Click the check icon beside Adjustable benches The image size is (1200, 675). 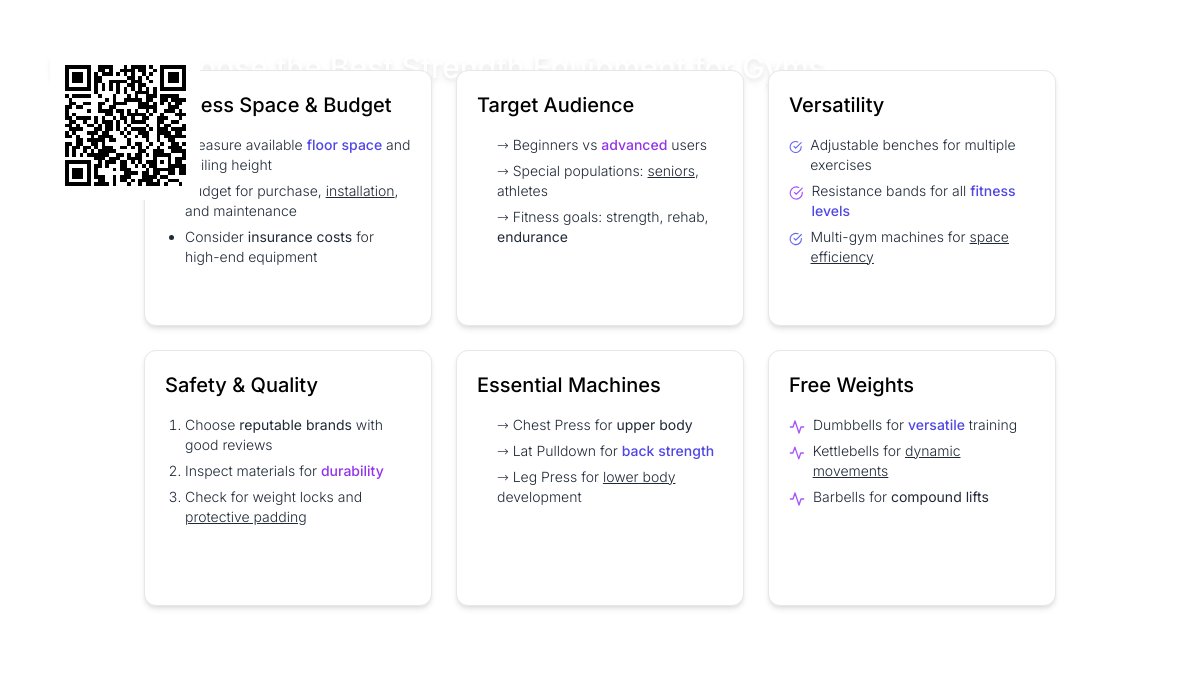pos(796,146)
